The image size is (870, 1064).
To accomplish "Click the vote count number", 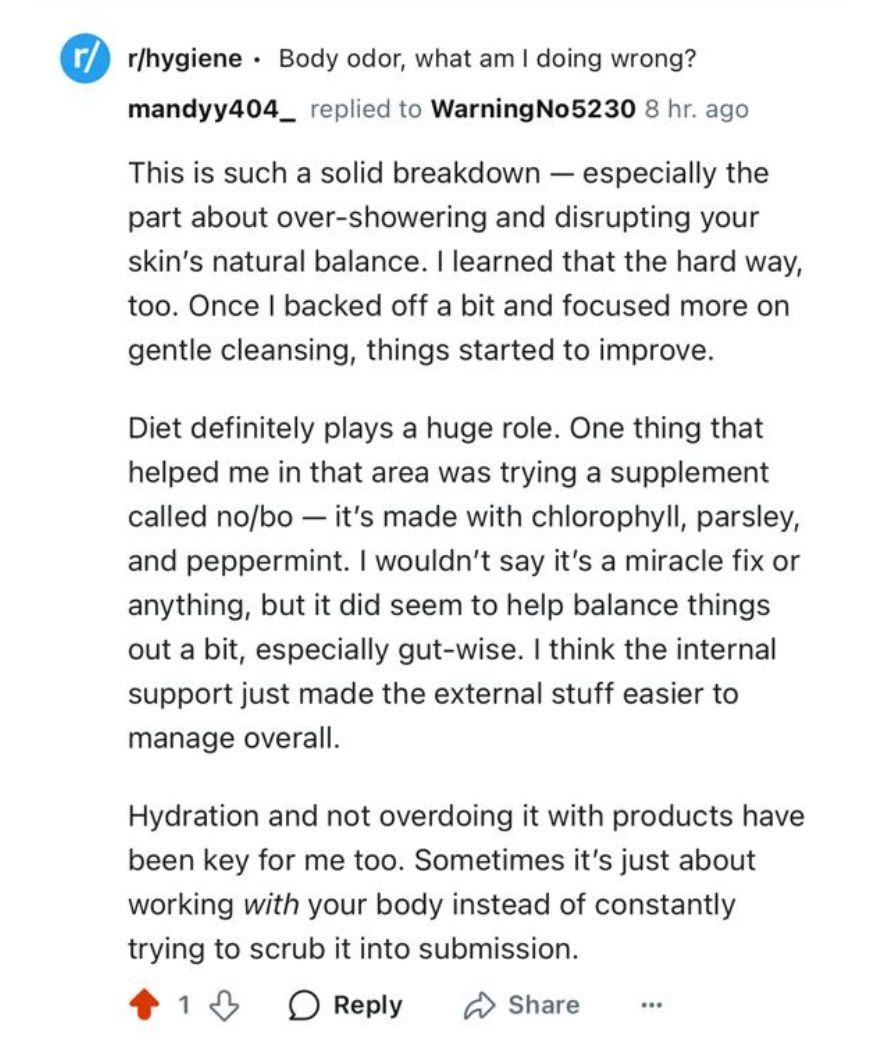I will (184, 1005).
